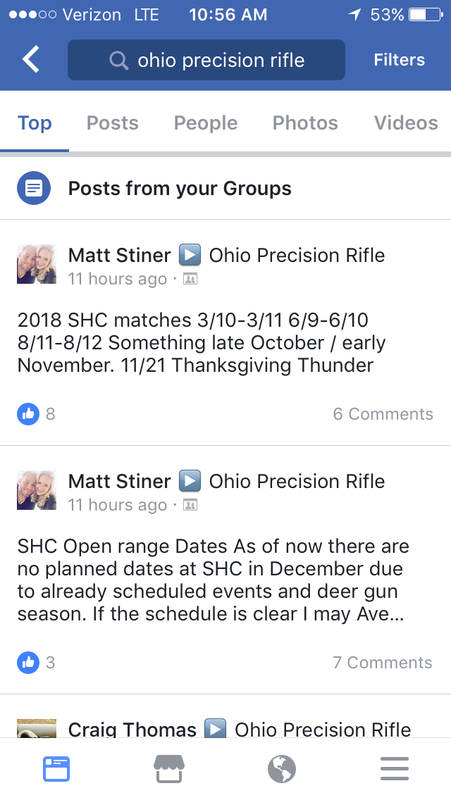Click the ohio precision rifle search field
The image size is (451, 800).
click(206, 60)
